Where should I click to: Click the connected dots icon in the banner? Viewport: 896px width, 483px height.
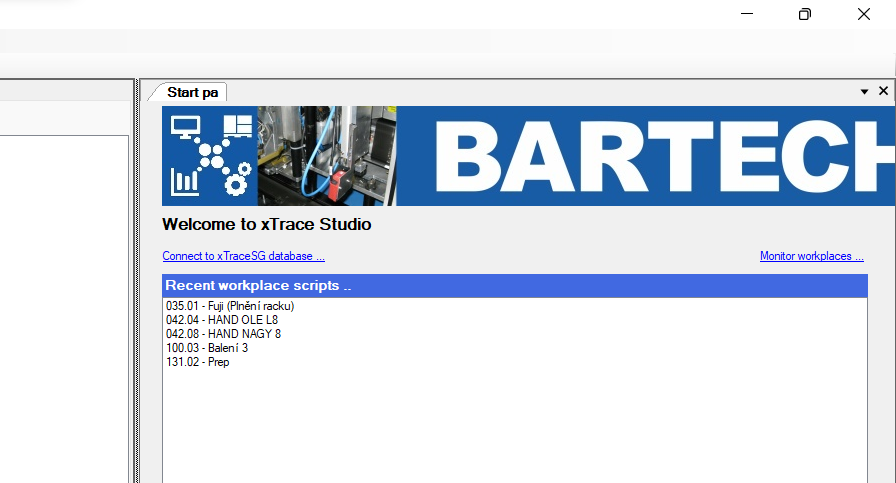point(212,155)
